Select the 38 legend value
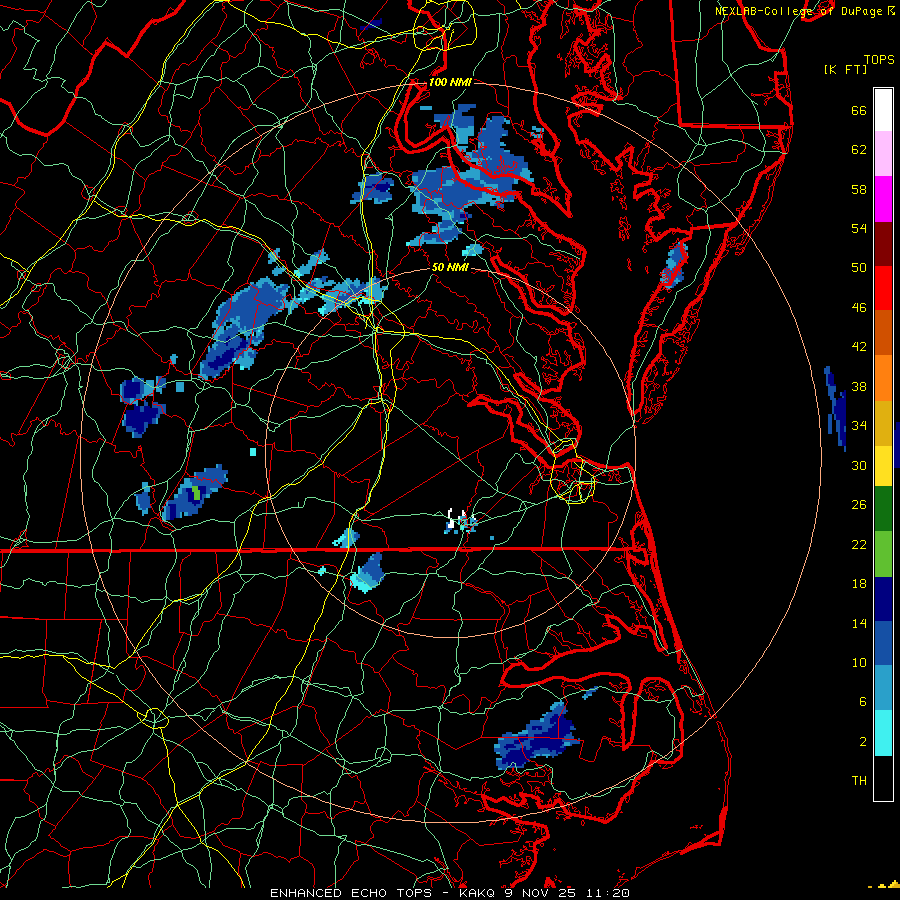900x900 pixels. [x=859, y=386]
